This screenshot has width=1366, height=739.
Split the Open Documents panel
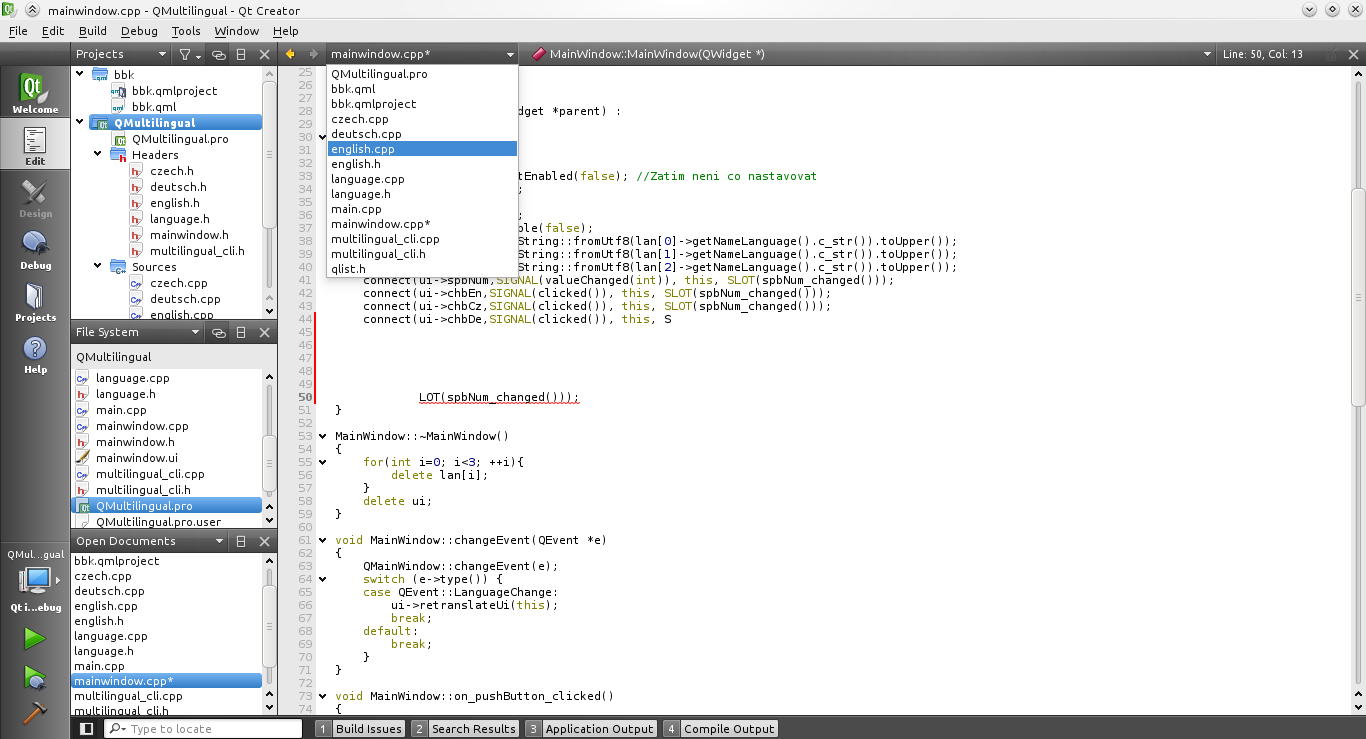click(241, 541)
